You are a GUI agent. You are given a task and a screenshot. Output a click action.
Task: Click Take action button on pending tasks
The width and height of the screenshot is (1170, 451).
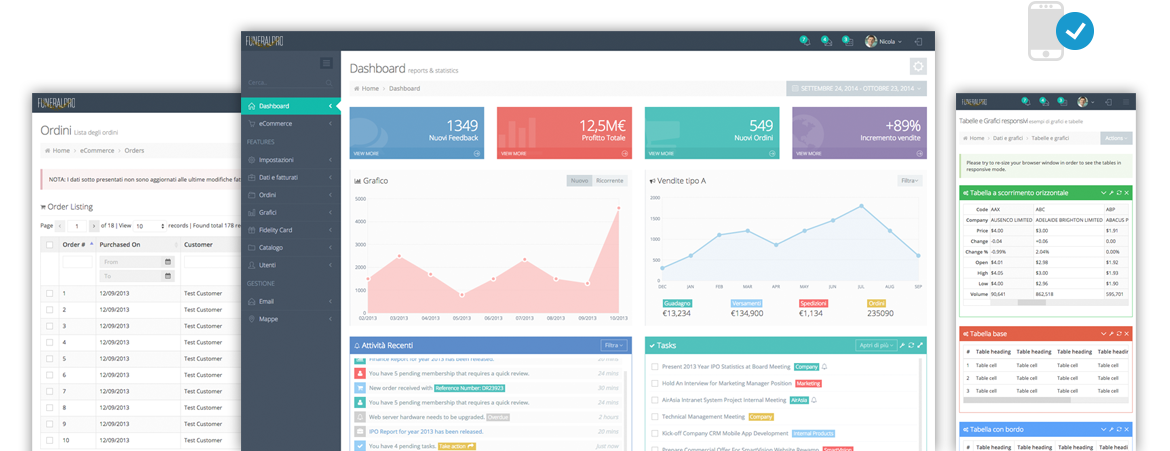[456, 446]
